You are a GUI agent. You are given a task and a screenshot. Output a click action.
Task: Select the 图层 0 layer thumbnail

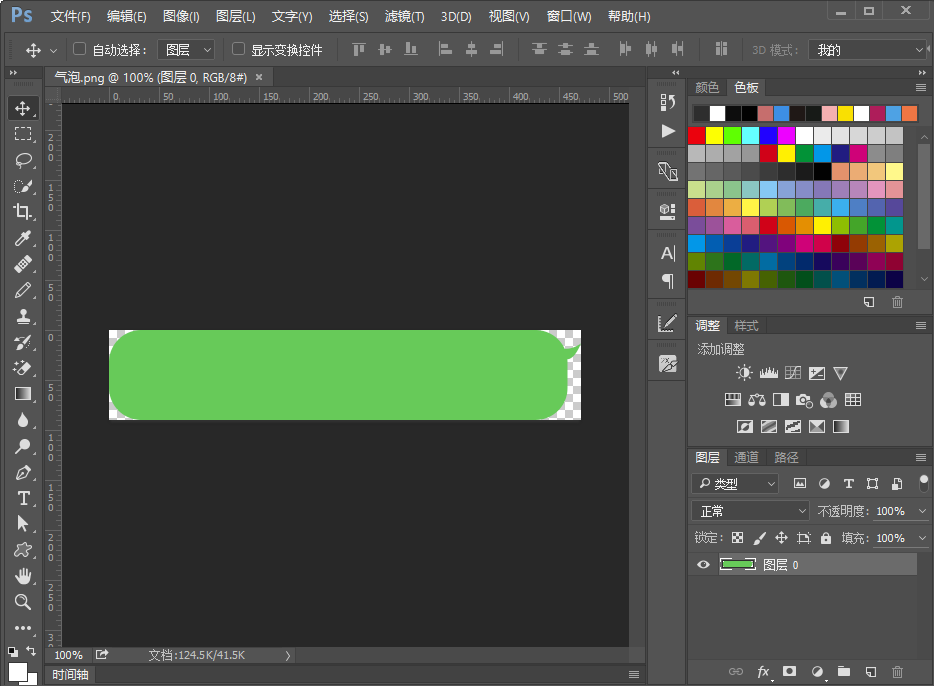737,565
